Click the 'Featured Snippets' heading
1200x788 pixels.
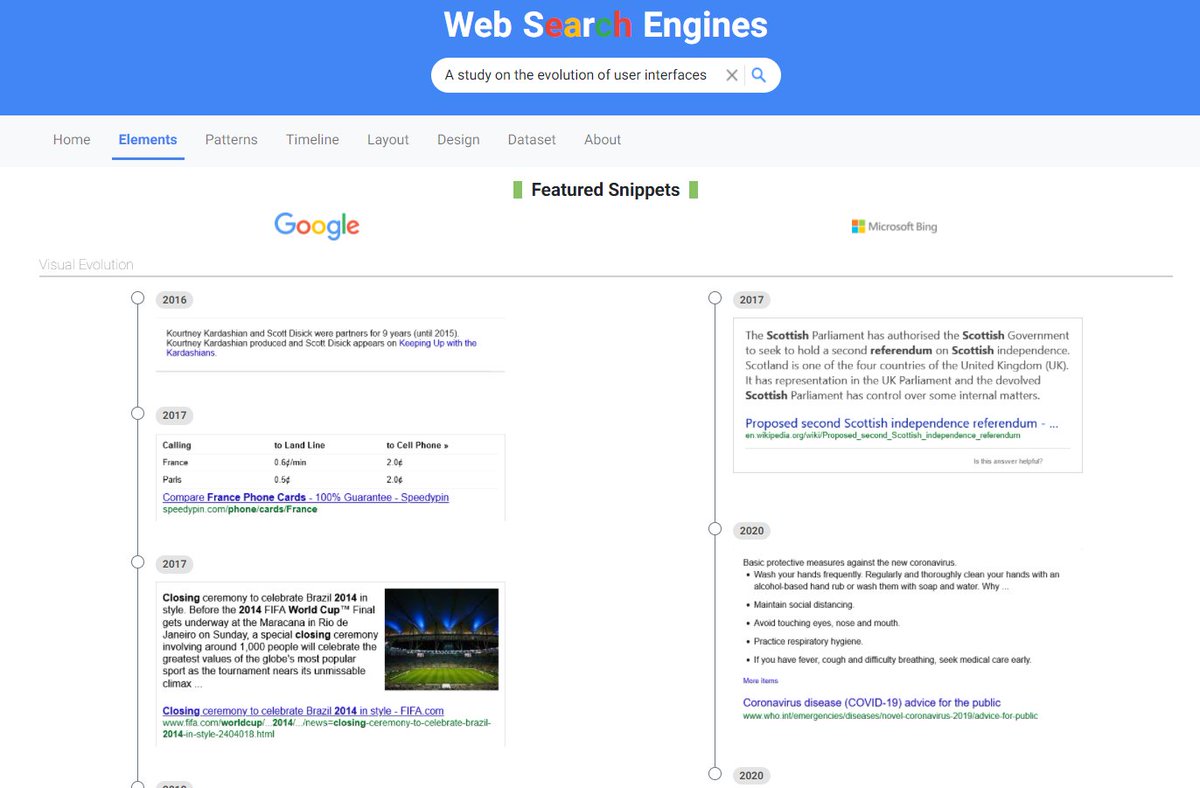[605, 190]
